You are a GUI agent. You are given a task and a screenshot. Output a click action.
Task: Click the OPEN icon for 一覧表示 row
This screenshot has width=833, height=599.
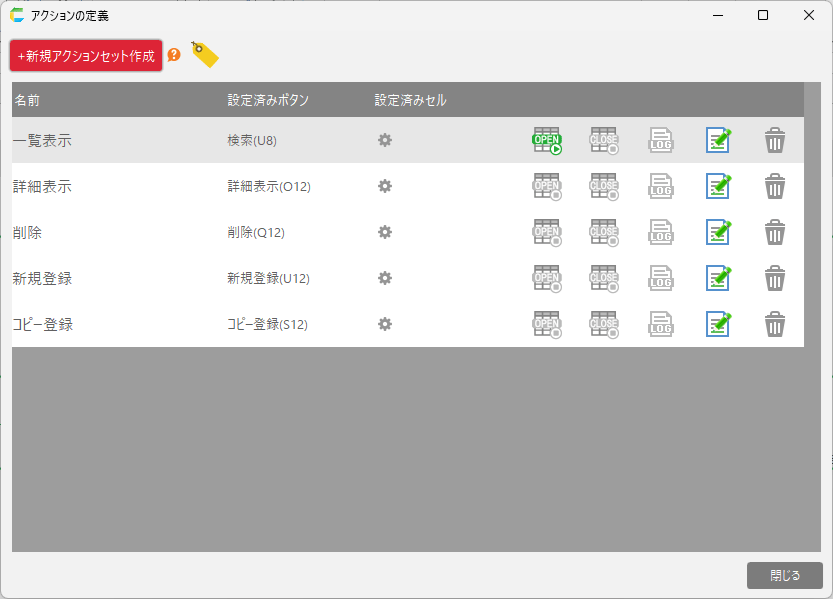(x=547, y=141)
